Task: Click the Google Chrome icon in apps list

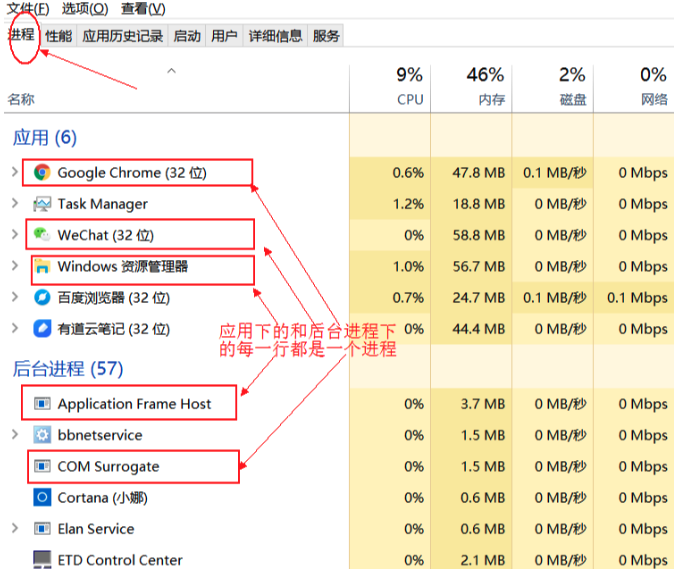Action: (x=42, y=172)
